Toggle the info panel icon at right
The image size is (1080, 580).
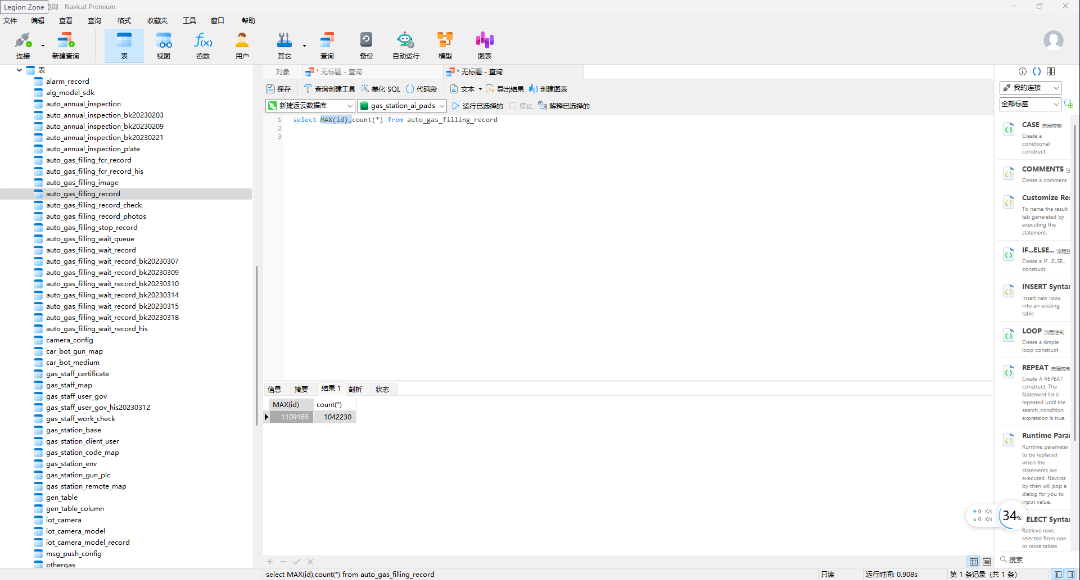point(1022,71)
